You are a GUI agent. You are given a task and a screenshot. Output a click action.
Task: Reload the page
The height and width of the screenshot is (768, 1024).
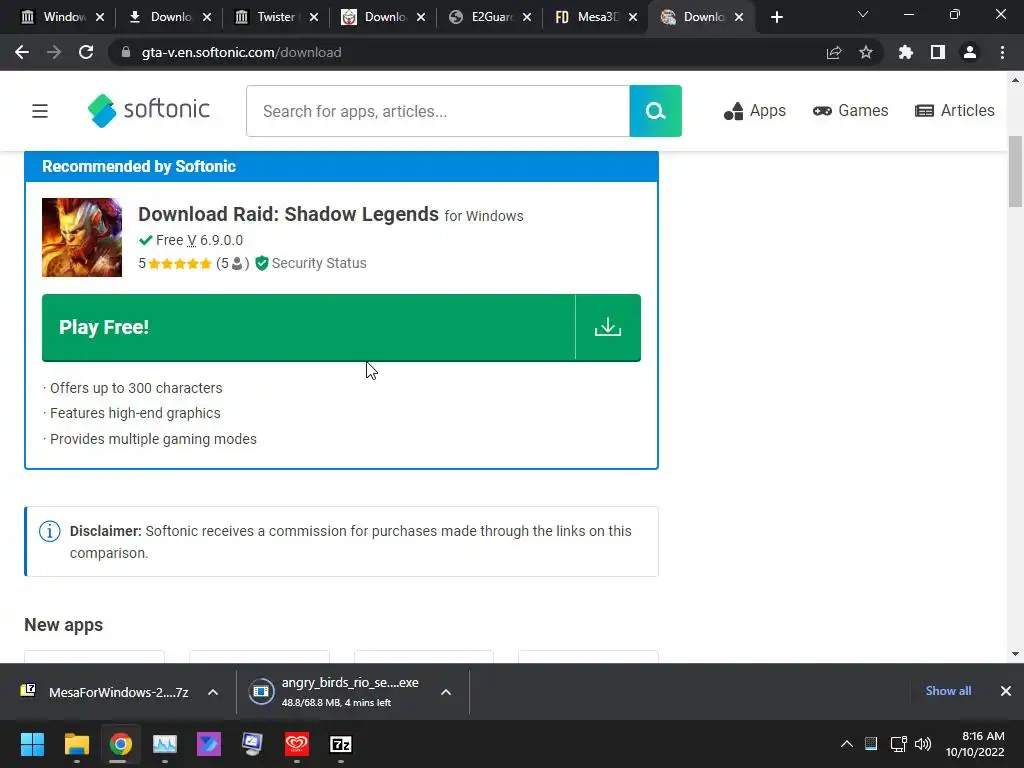point(86,52)
